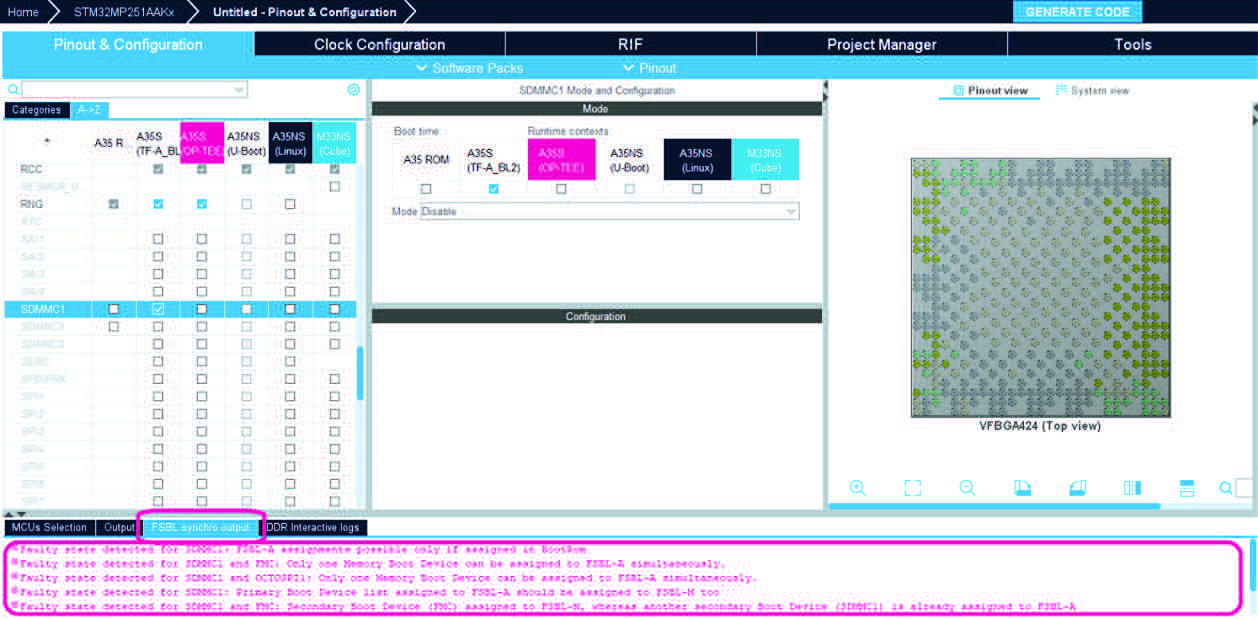Image resolution: width=1258 pixels, height=619 pixels.
Task: Click Untitled - Pinout & Configuration breadcrumb
Action: click(x=304, y=12)
